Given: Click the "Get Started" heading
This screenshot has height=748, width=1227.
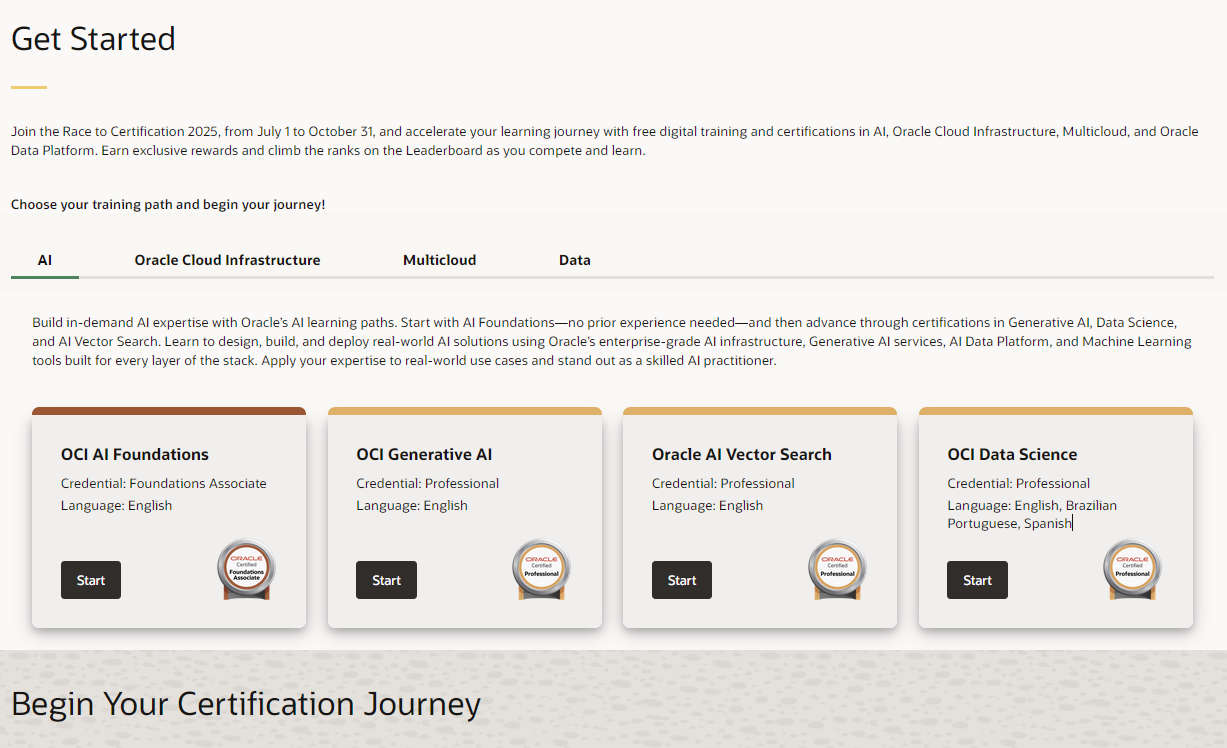Looking at the screenshot, I should pos(93,39).
